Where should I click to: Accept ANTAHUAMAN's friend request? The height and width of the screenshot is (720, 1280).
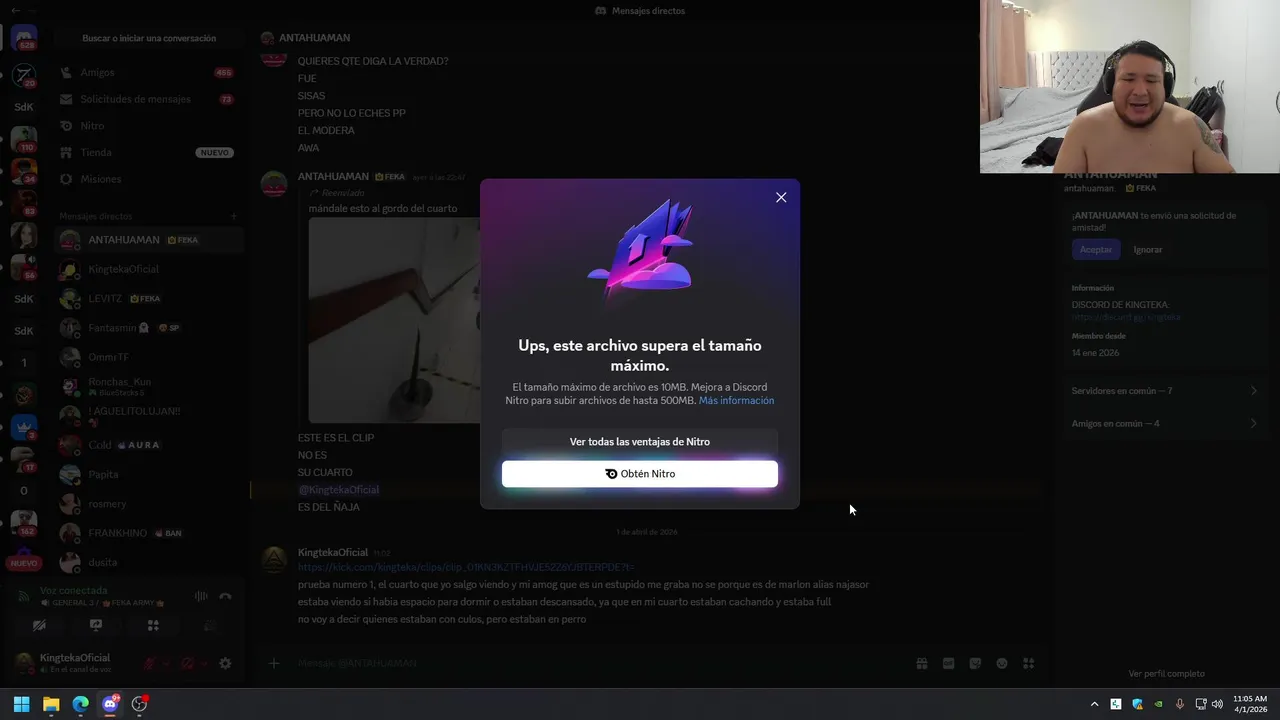tap(1096, 250)
